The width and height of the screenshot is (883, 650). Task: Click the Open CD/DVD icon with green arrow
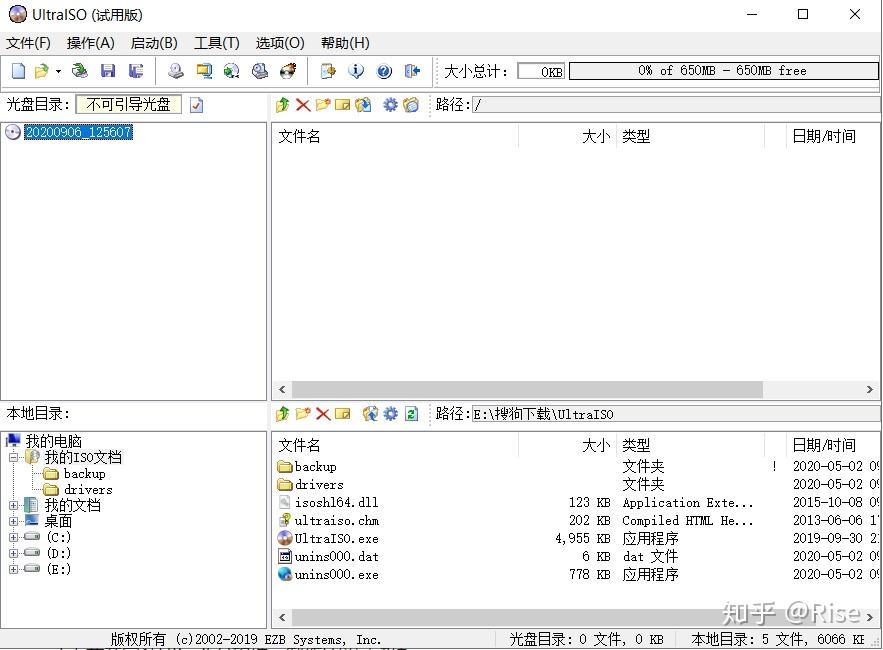[x=80, y=71]
